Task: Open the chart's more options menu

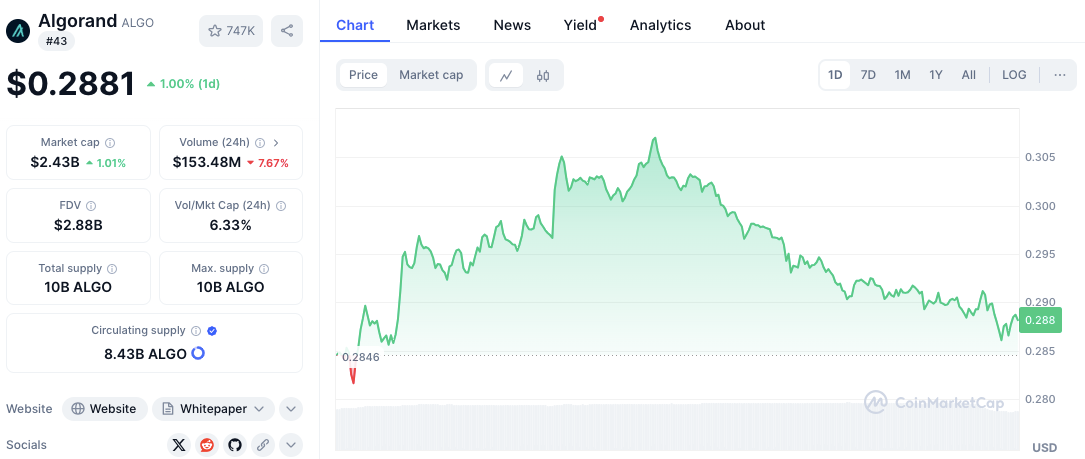Action: point(1059,75)
